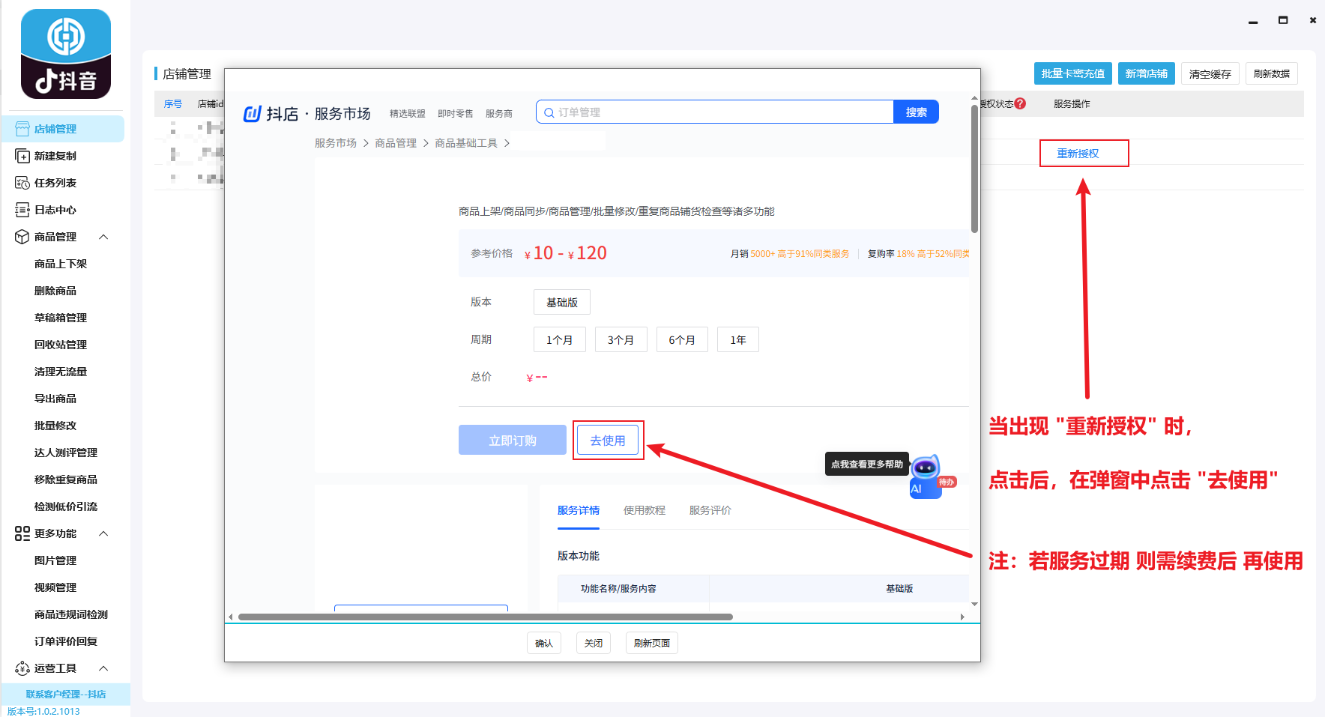Screen dimensions: 1325x717
Task: Click the 重新授权 link in the table
Action: [1078, 154]
